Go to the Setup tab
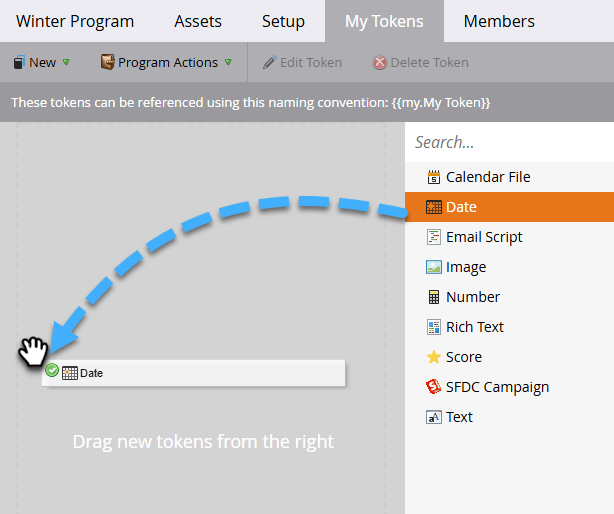Screen dimensions: 614x514 tap(283, 21)
